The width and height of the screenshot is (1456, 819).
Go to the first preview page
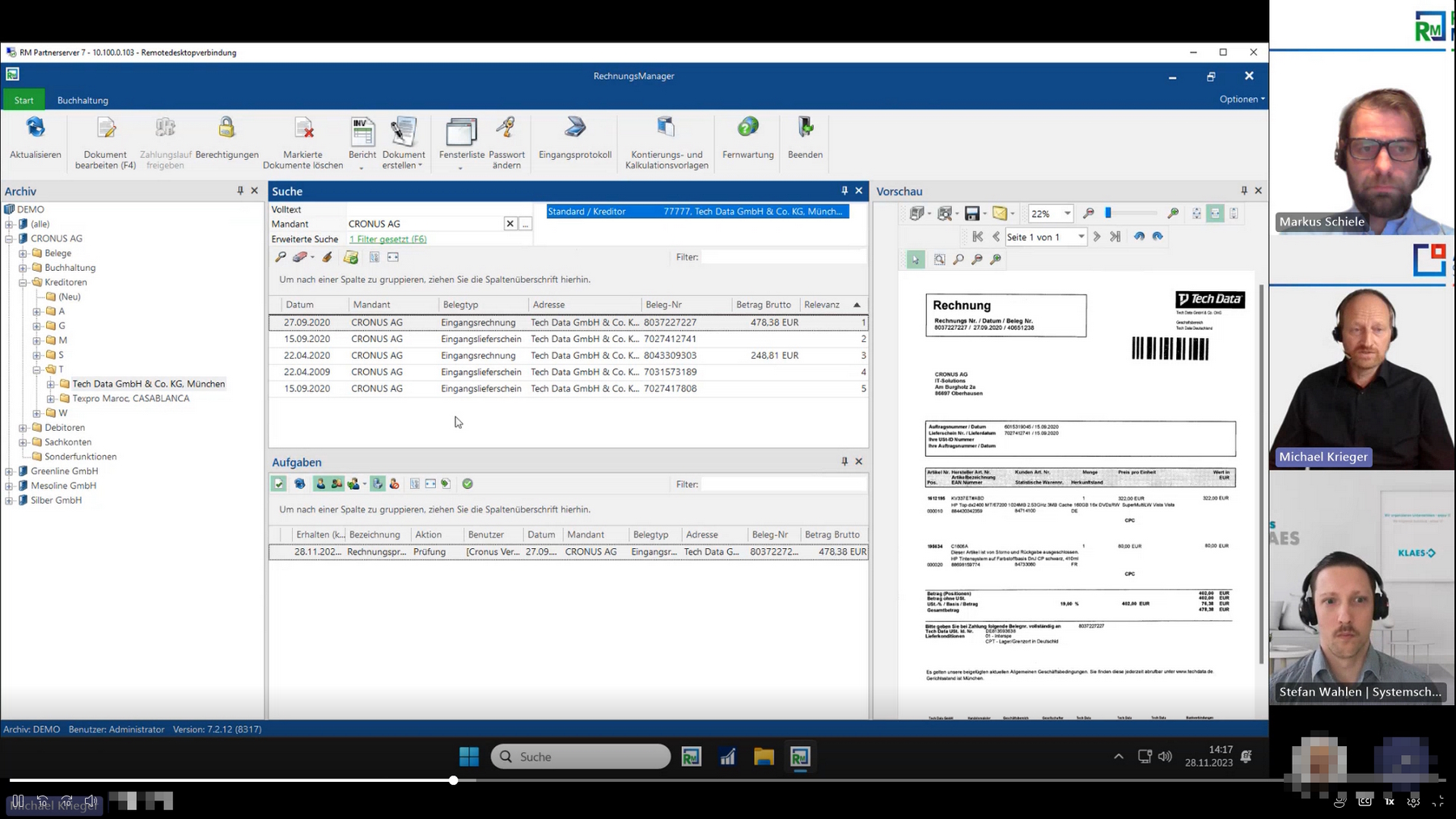click(x=978, y=237)
